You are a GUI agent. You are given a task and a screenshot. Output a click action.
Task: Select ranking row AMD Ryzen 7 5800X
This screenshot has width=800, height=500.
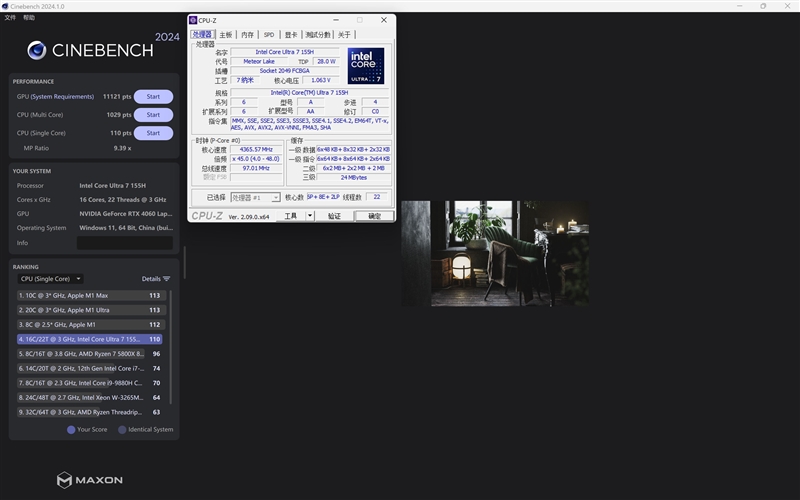(91, 354)
